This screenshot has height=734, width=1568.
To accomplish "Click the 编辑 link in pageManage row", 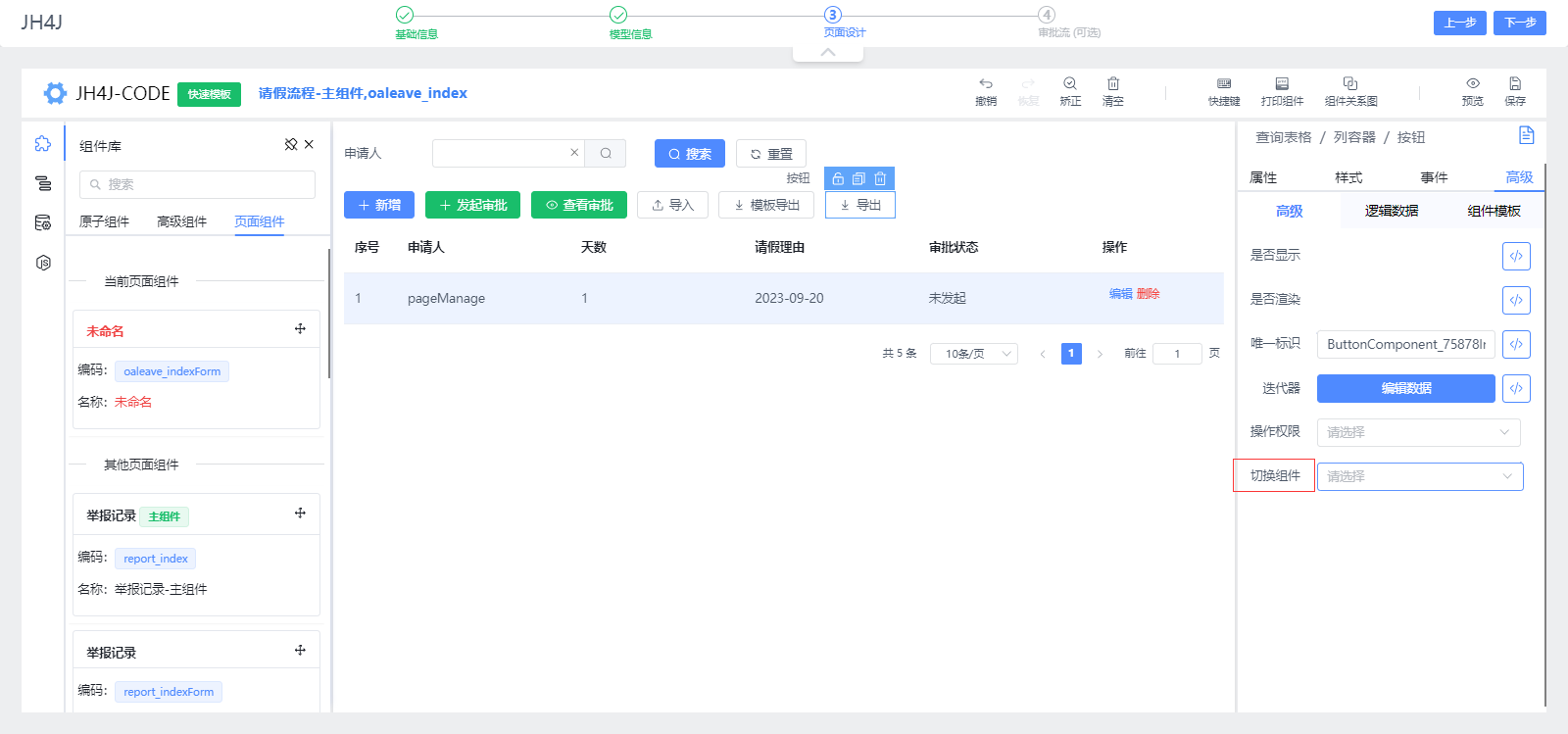I will (1121, 294).
